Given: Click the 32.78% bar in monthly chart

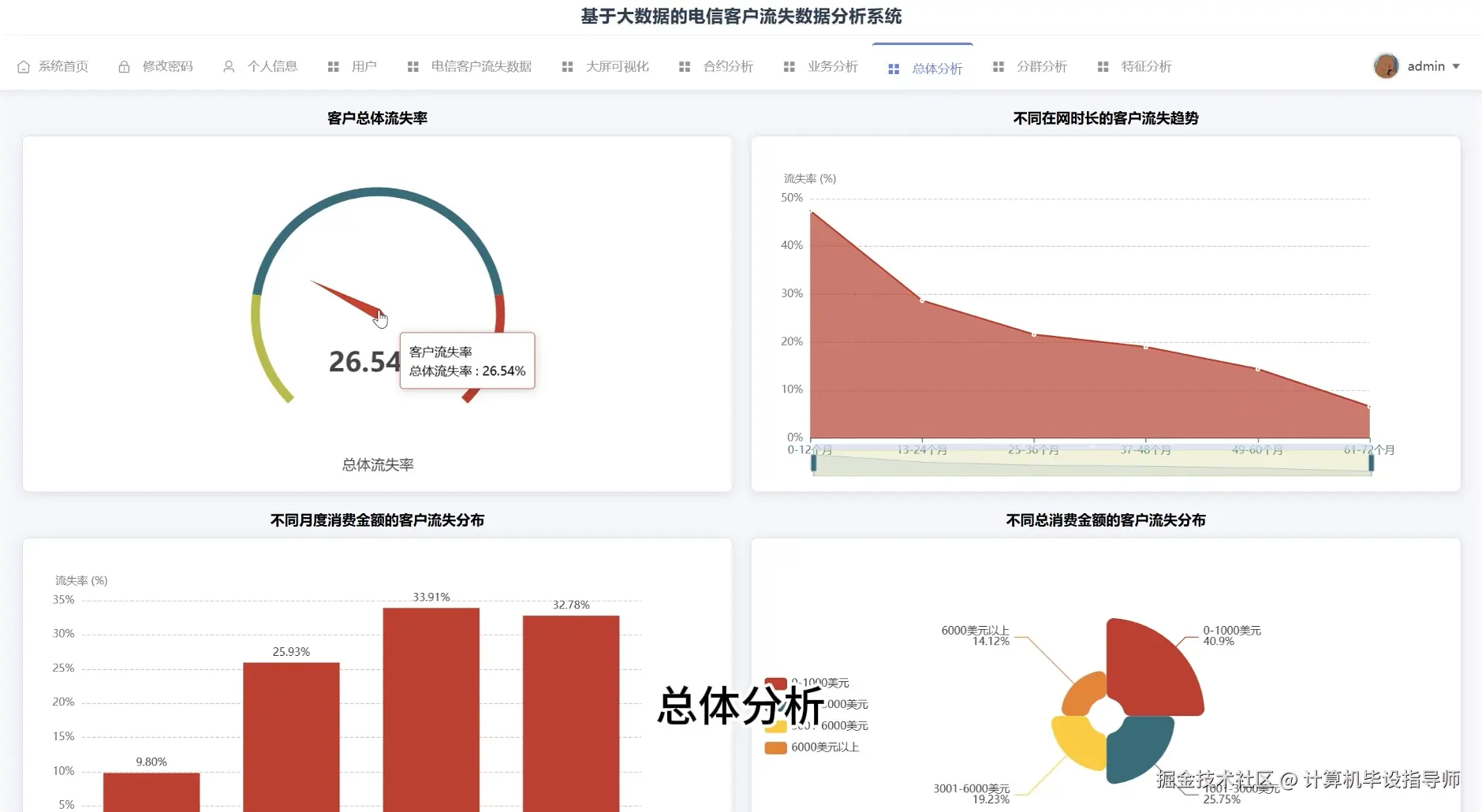Looking at the screenshot, I should (x=571, y=713).
